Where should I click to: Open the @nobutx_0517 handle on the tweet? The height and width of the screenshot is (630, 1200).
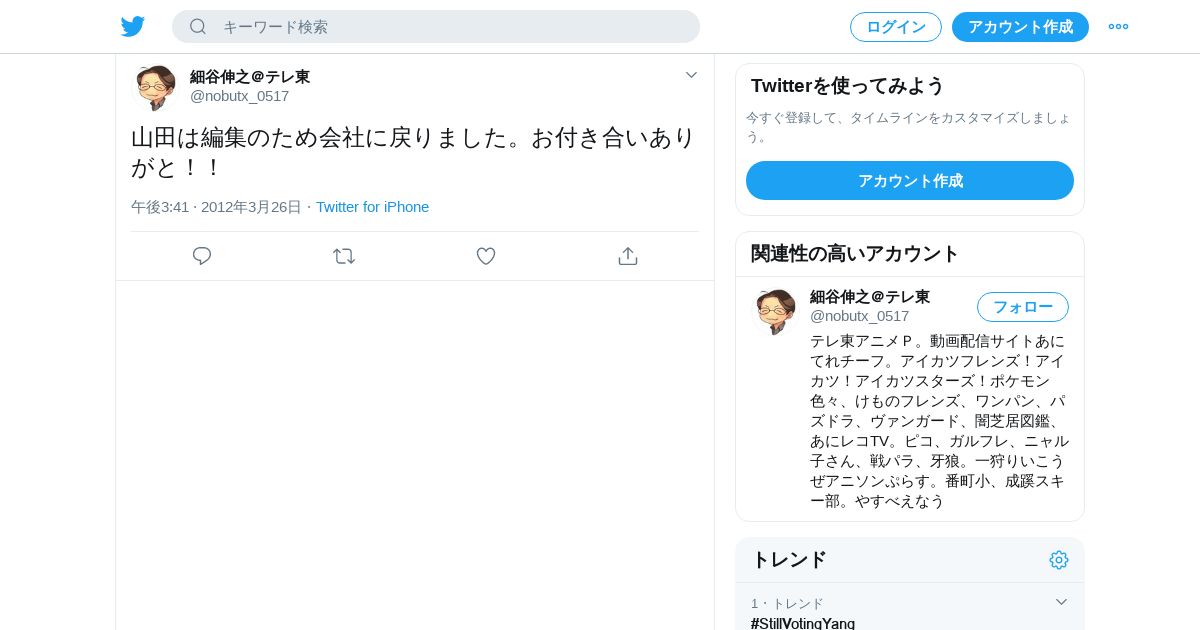click(240, 96)
